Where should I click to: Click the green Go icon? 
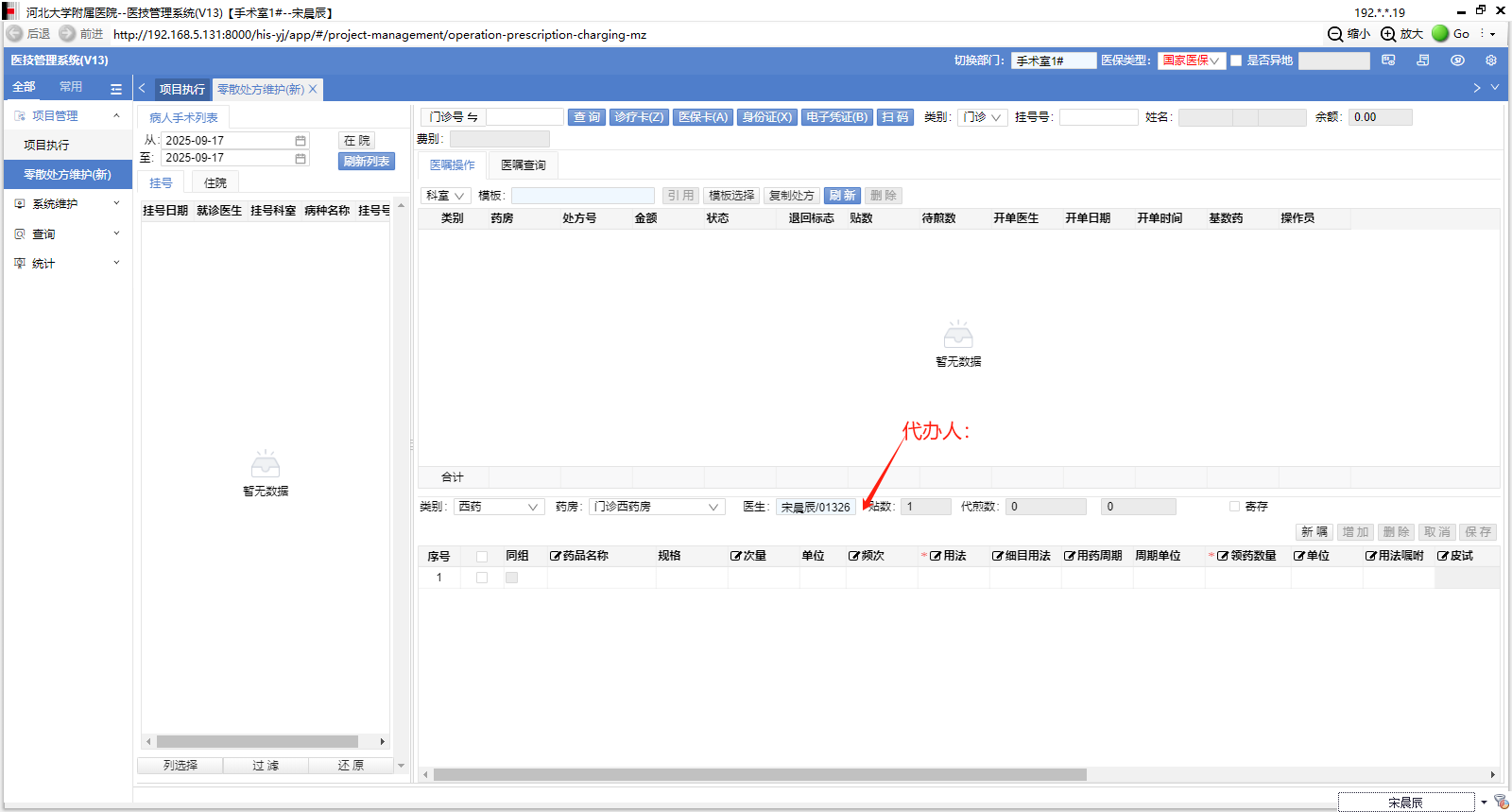click(x=1440, y=33)
